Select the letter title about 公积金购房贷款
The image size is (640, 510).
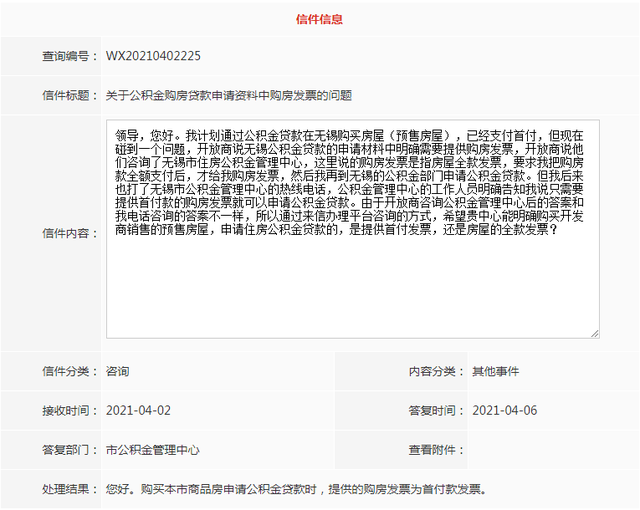point(229,95)
